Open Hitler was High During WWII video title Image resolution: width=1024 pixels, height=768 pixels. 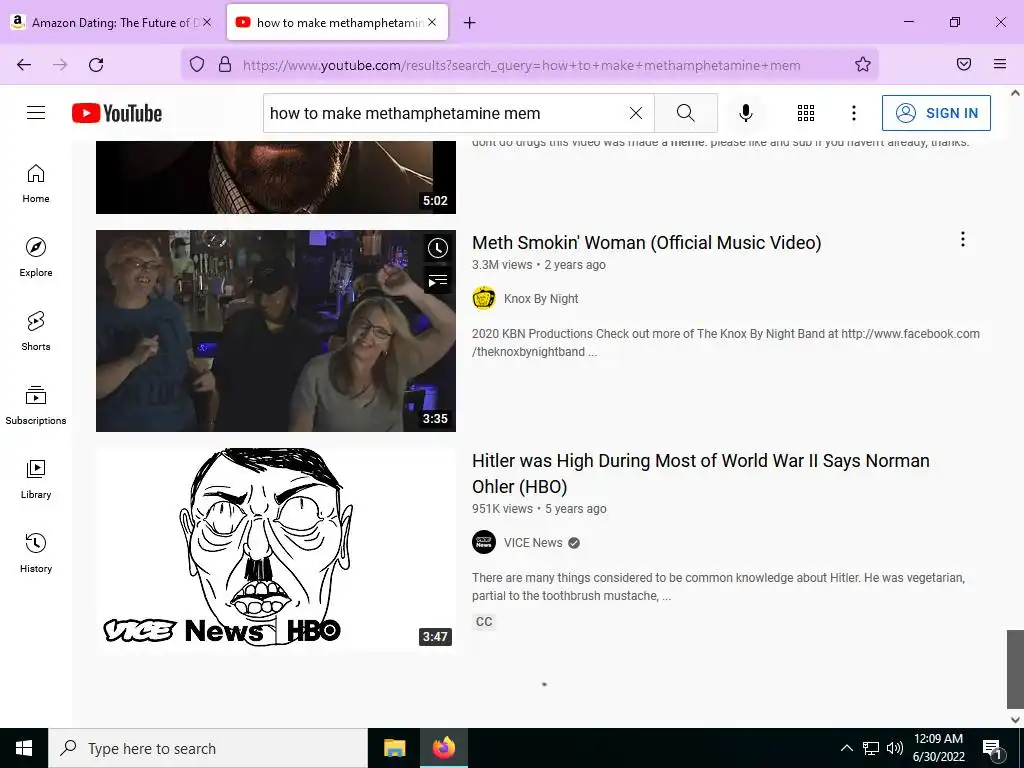tap(700, 473)
